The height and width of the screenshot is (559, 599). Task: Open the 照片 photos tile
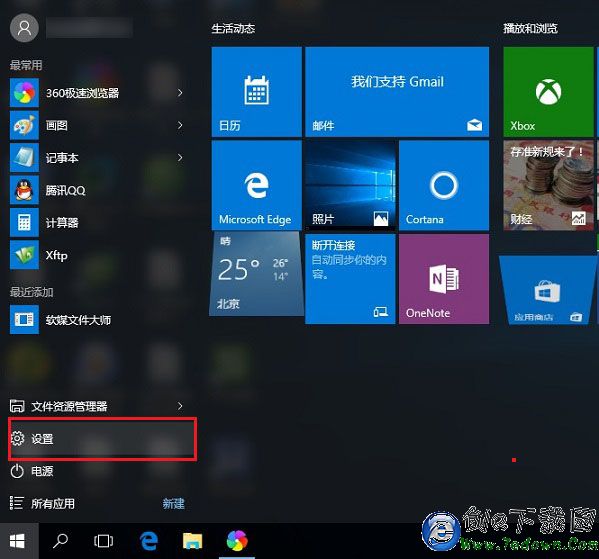pos(350,185)
